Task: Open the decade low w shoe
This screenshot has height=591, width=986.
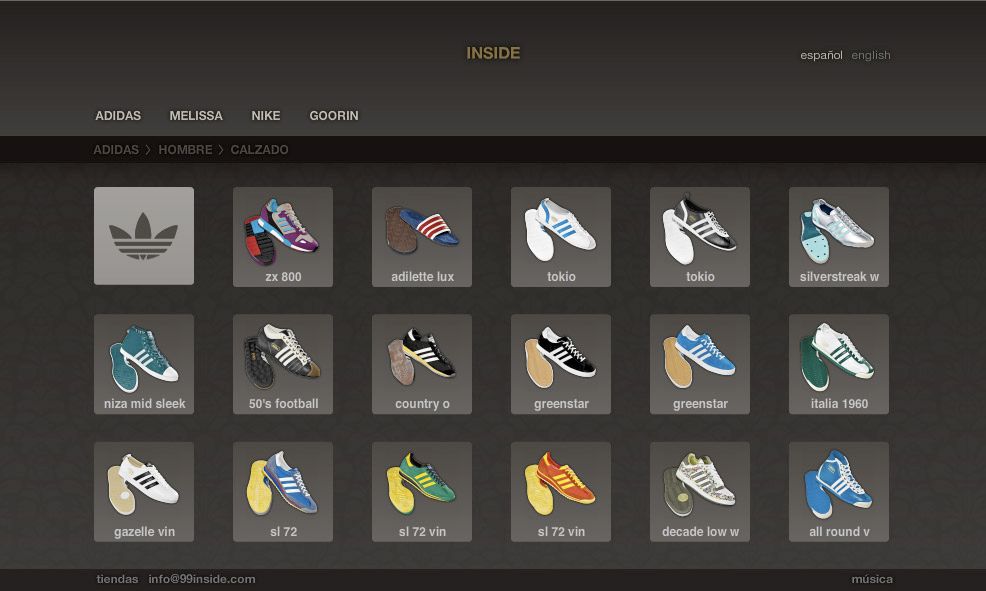Action: click(x=700, y=492)
